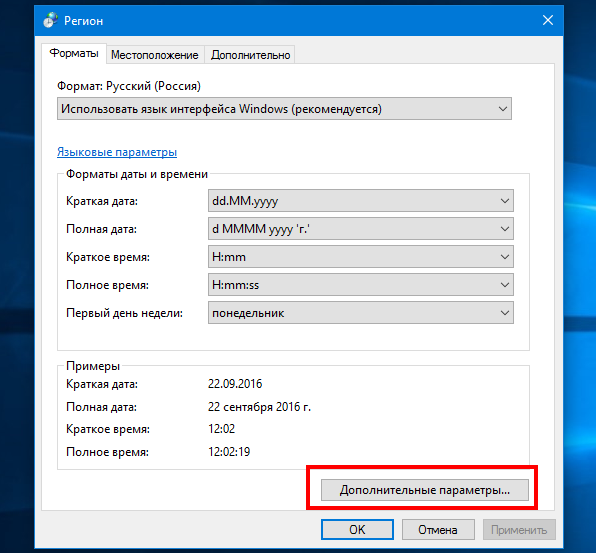Switch to the Местоположение tab
Image resolution: width=596 pixels, height=553 pixels.
155,55
